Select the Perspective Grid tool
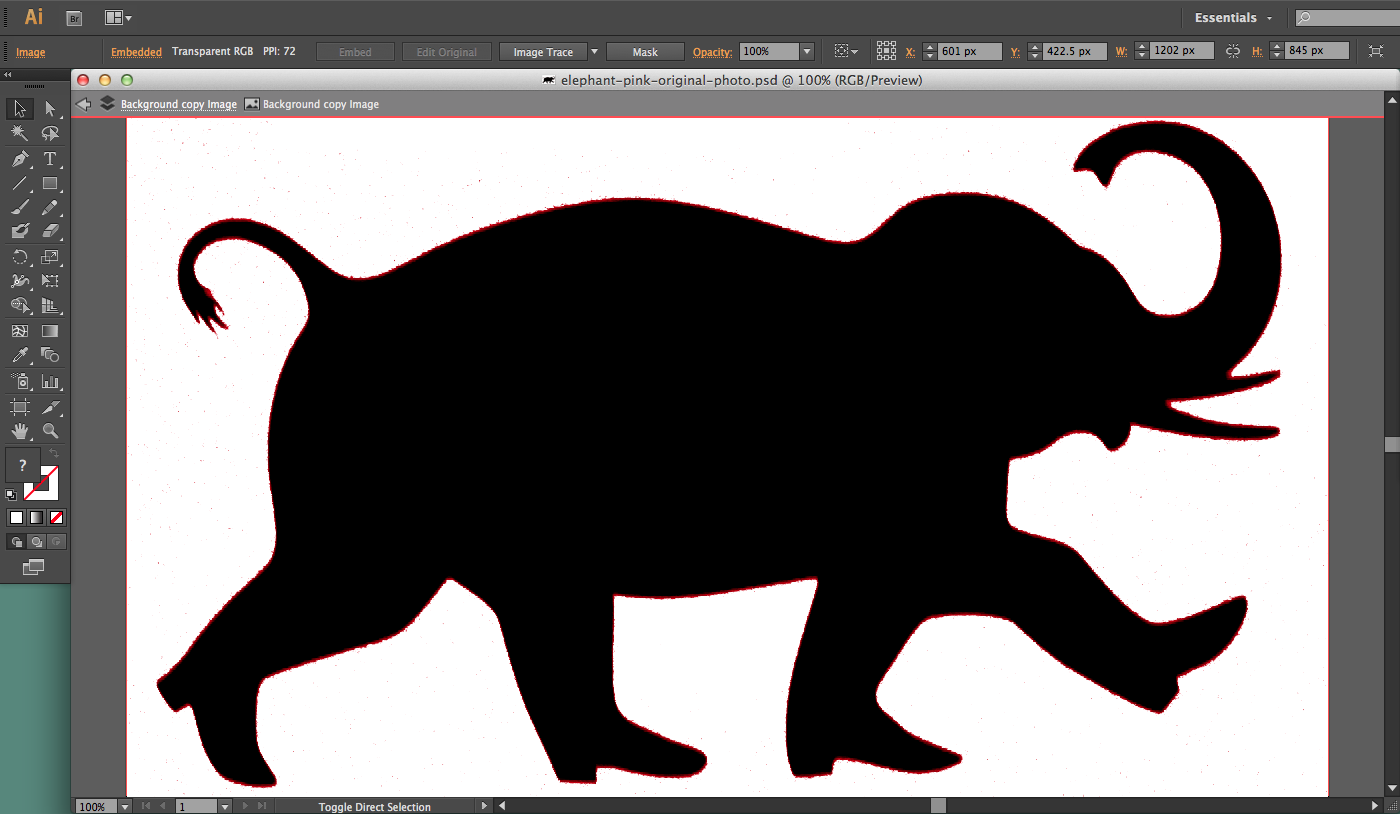1400x814 pixels. click(x=50, y=306)
